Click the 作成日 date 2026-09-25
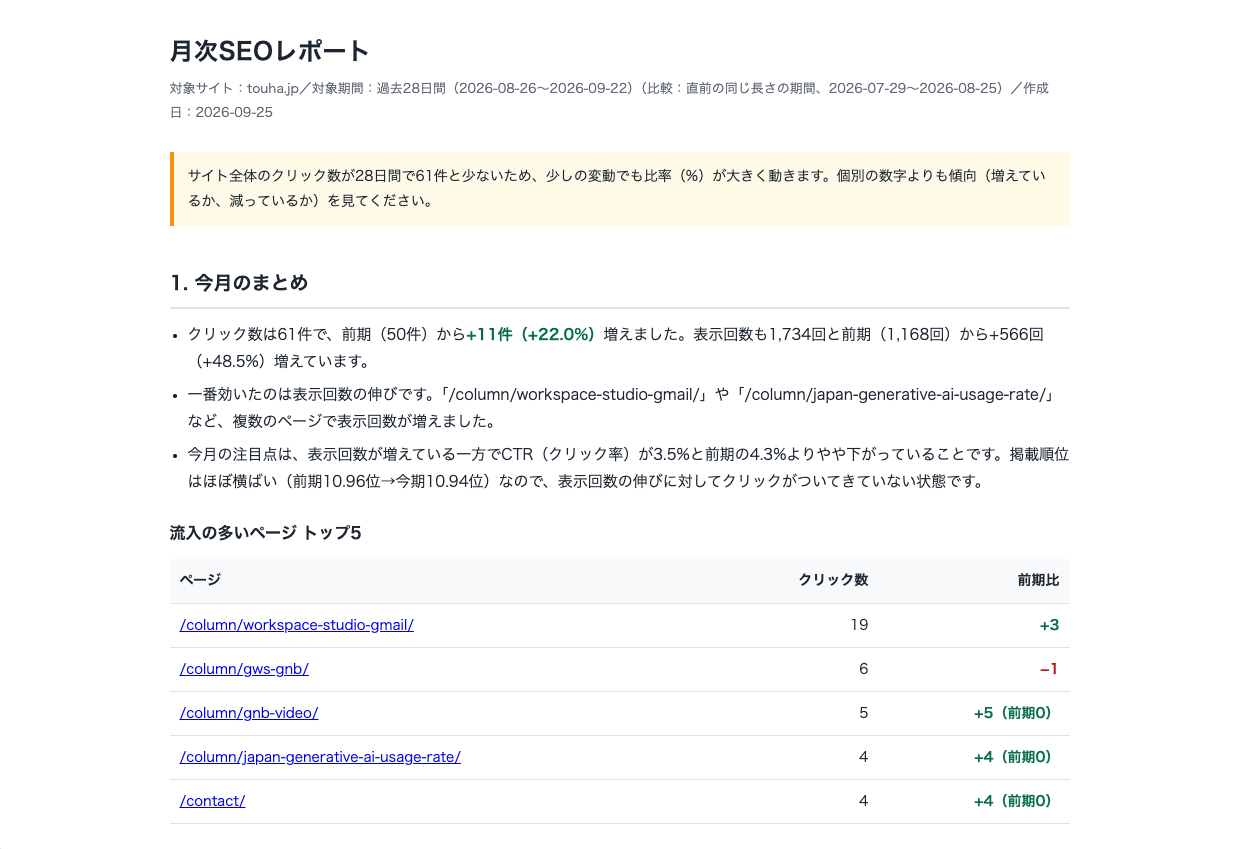This screenshot has width=1238, height=849. tap(234, 112)
